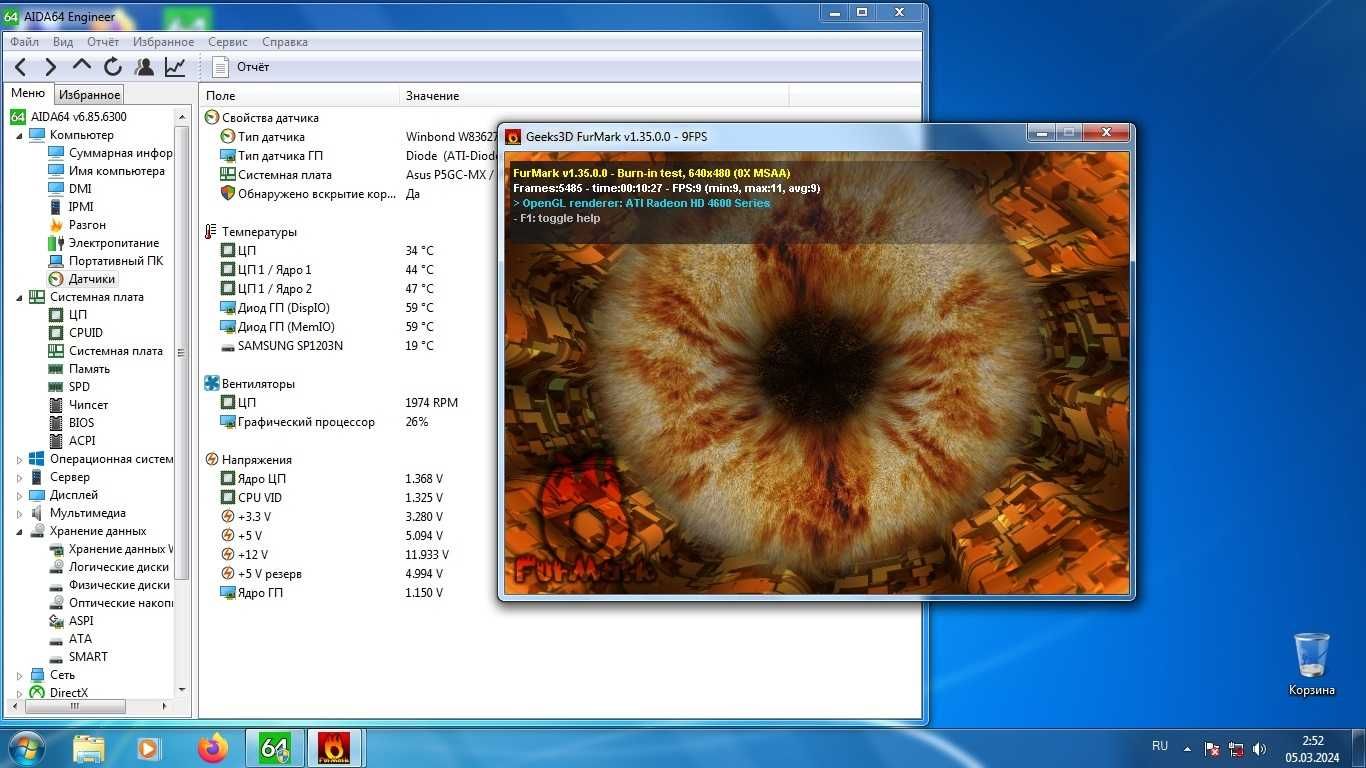Open the Файл menu
1366x768 pixels.
[25, 42]
